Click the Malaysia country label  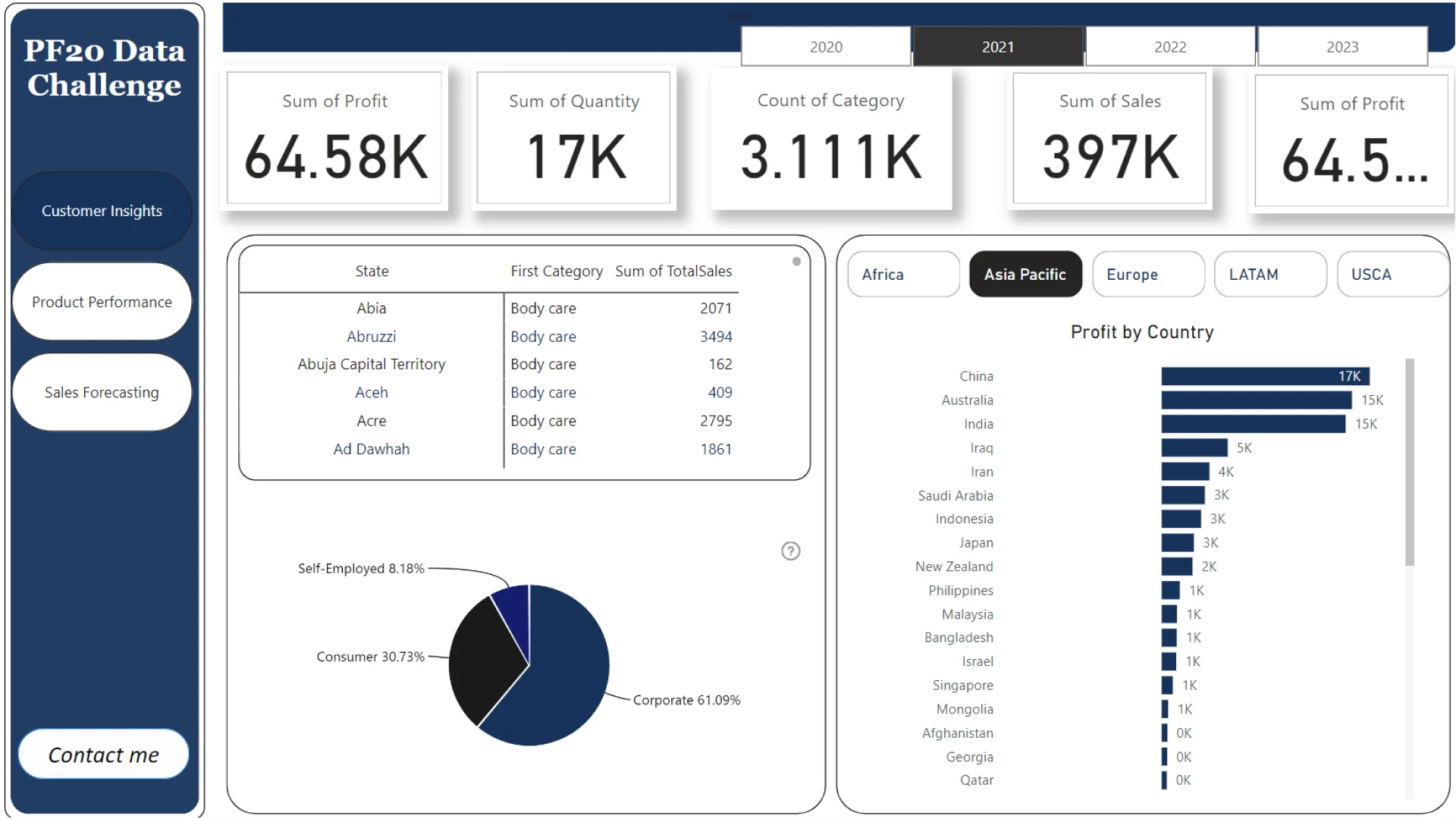968,614
